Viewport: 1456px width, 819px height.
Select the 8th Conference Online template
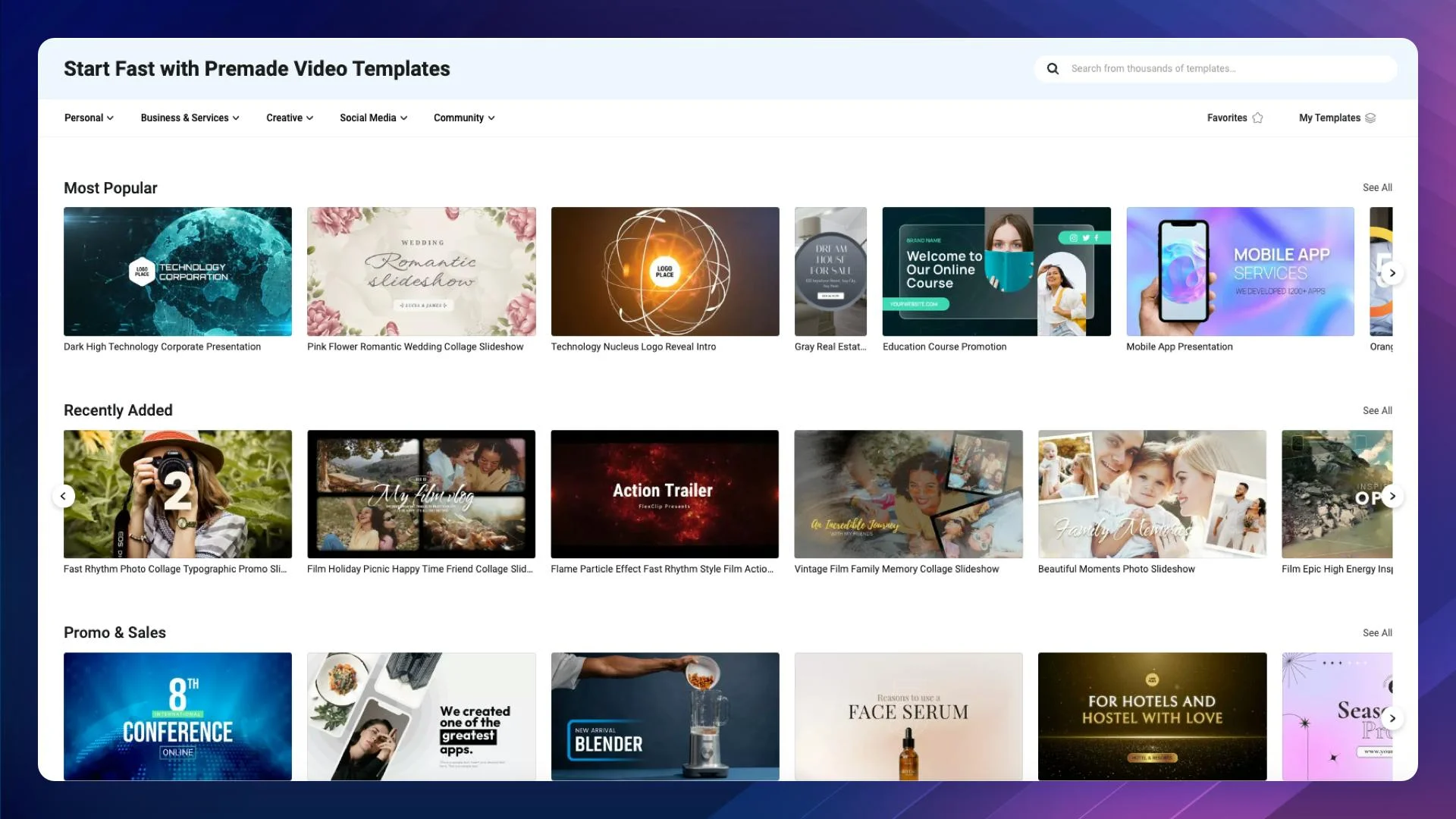click(x=177, y=717)
